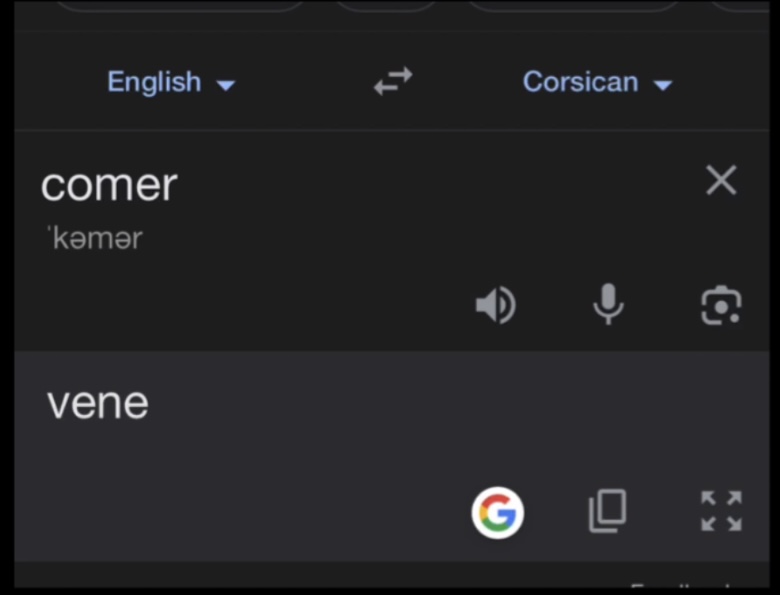780x595 pixels.
Task: Select the Corsican target language label
Action: (580, 82)
